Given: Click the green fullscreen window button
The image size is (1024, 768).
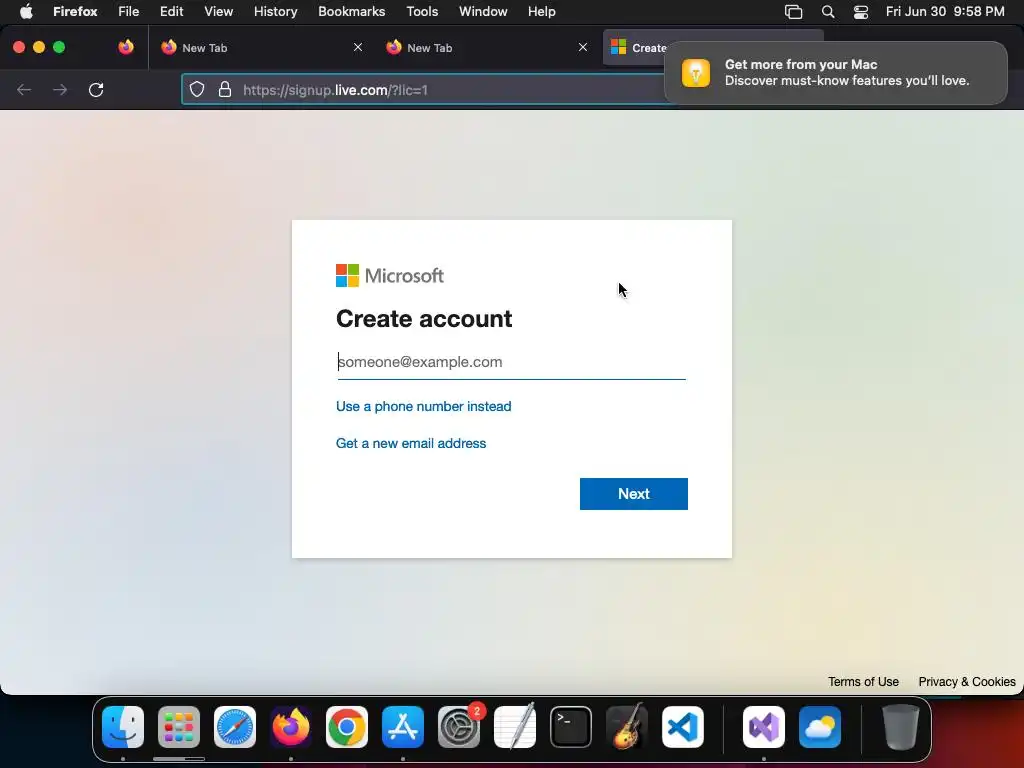Looking at the screenshot, I should coord(59,47).
